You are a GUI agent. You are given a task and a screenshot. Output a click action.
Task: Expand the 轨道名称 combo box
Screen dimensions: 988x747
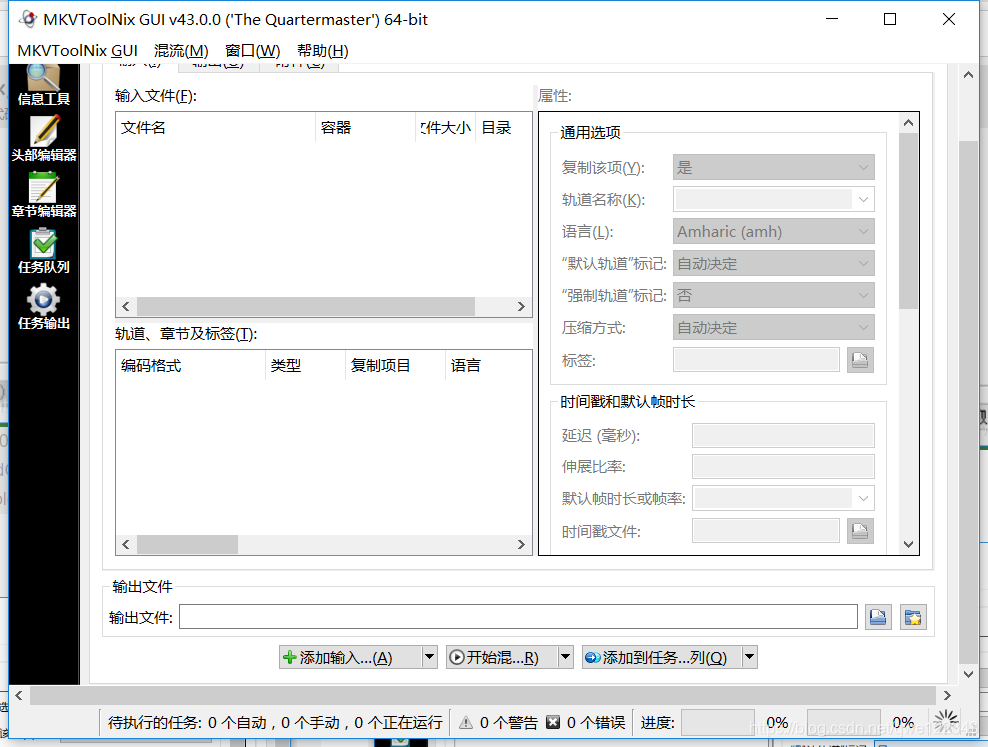click(x=863, y=200)
